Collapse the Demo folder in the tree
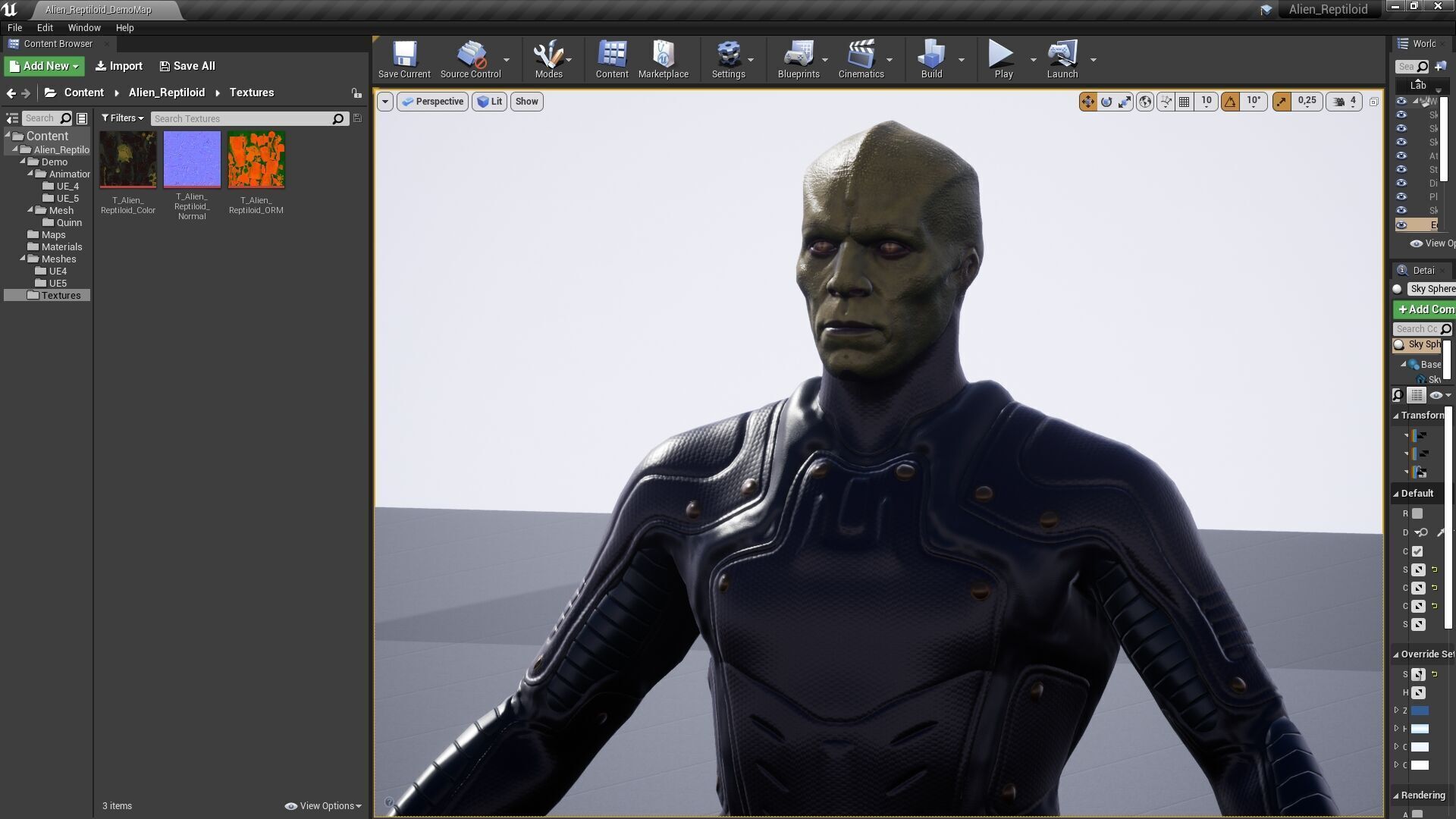1456x819 pixels. click(23, 162)
